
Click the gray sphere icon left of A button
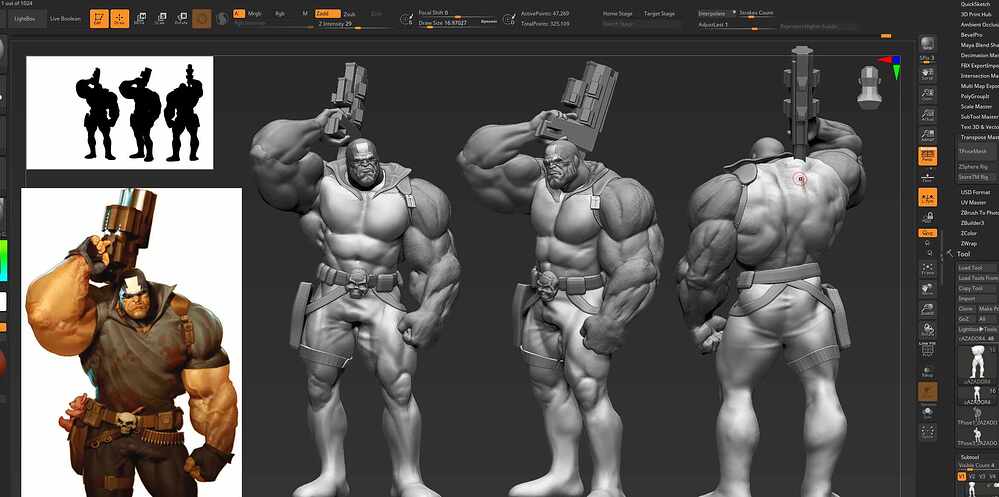tap(222, 18)
